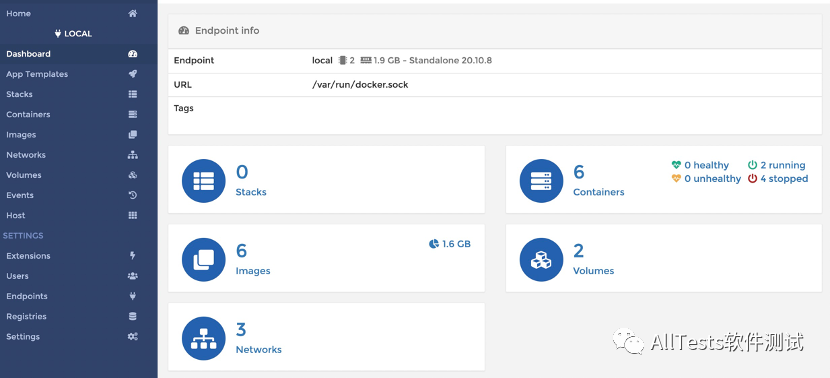The height and width of the screenshot is (378, 830).
Task: Click the pie chart icon beside 1.6 GB
Action: point(434,244)
